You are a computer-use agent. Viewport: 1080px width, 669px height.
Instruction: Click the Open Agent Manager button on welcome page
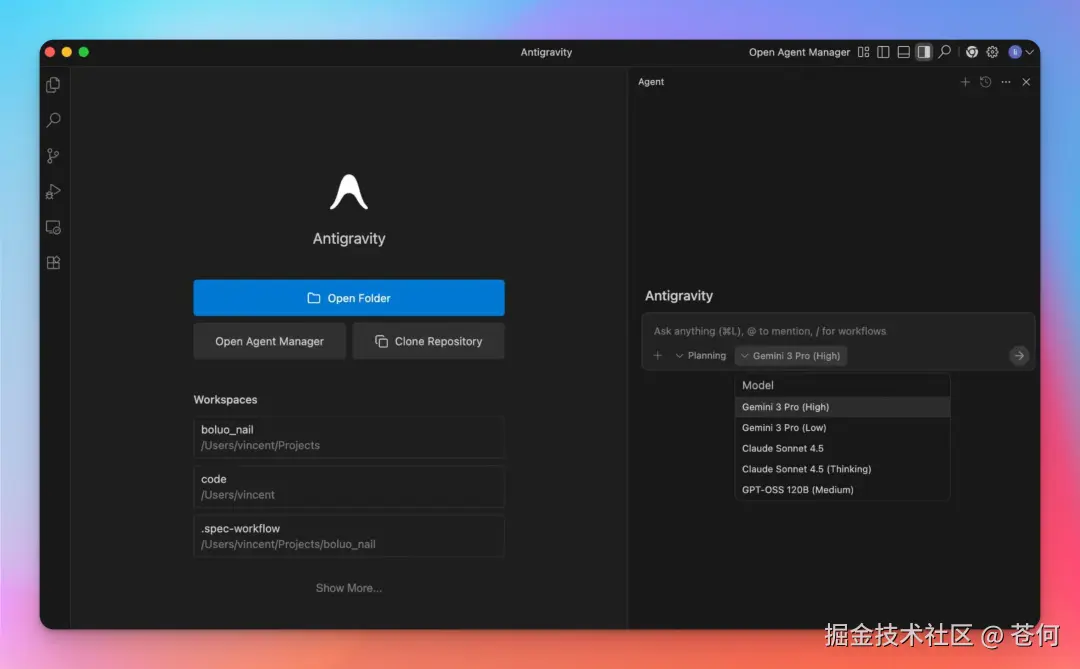coord(269,341)
